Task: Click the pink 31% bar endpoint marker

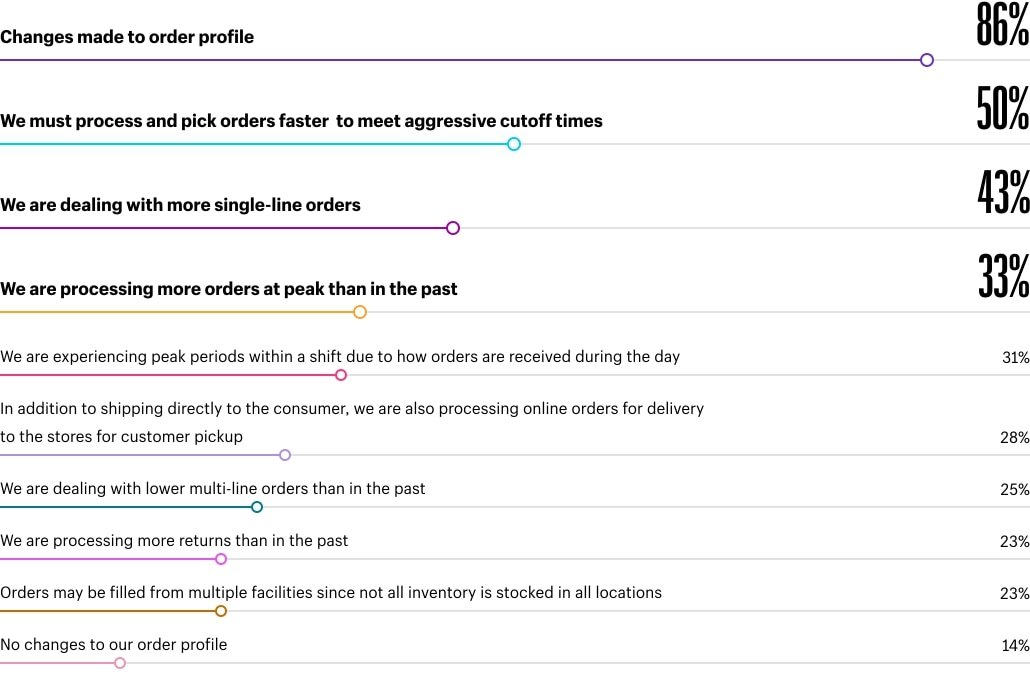Action: [341, 375]
